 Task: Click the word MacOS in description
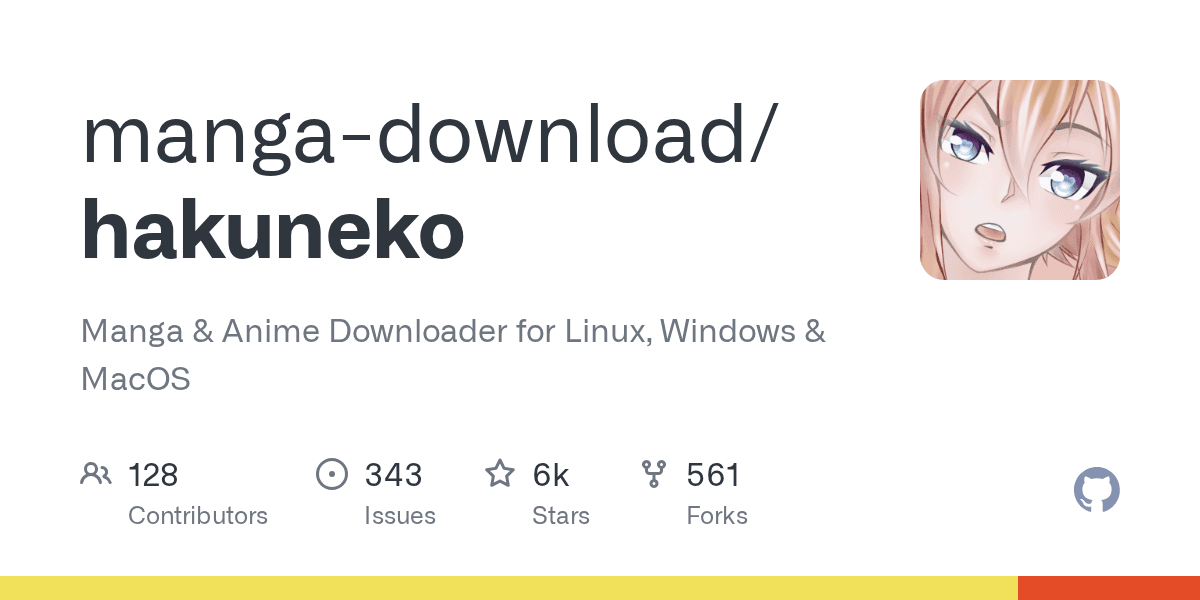click(135, 379)
